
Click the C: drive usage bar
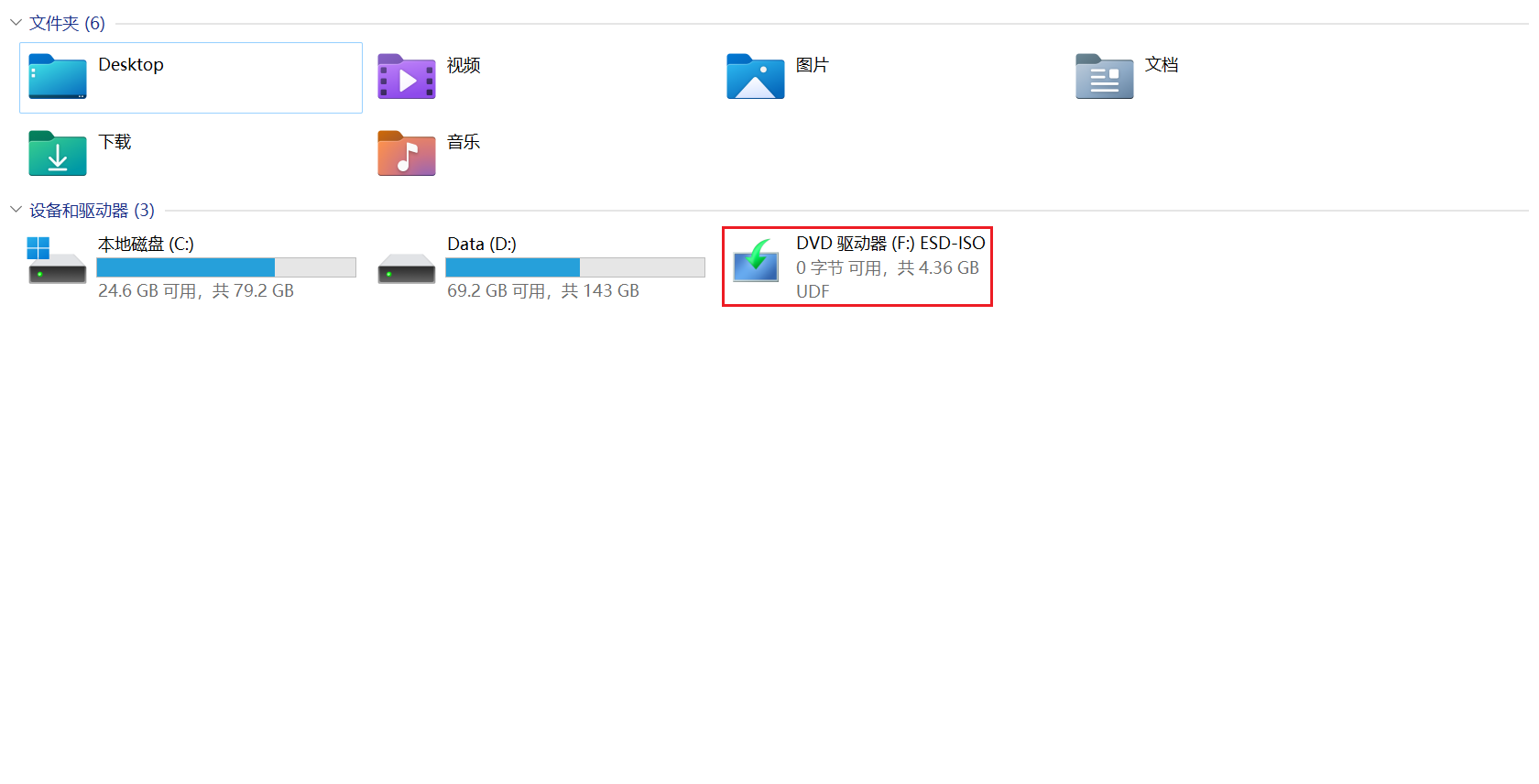tap(226, 267)
